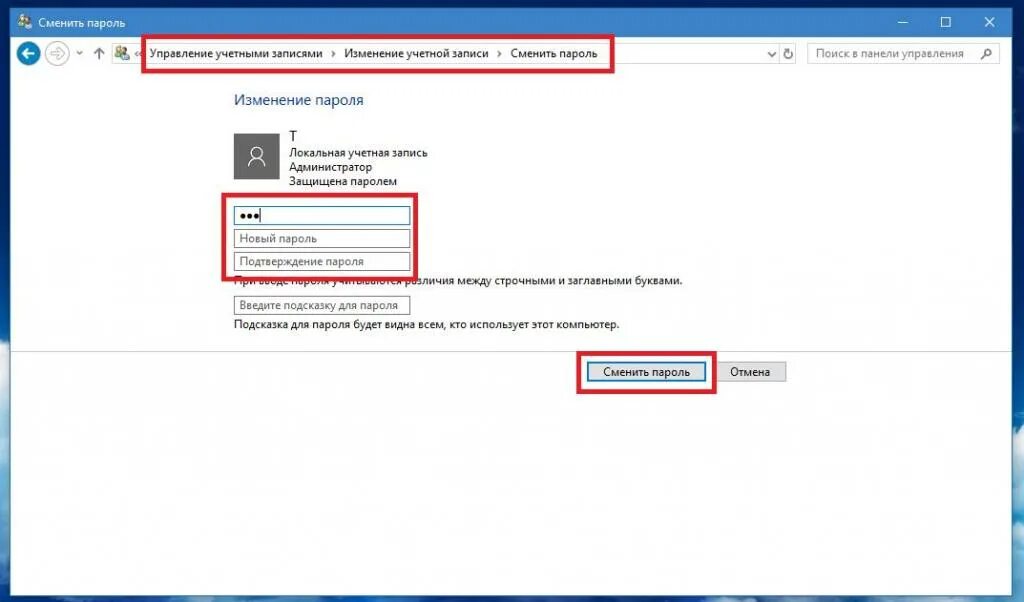Open 'Изменение учетной записи' breadcrumb
This screenshot has width=1024, height=602.
pos(416,54)
